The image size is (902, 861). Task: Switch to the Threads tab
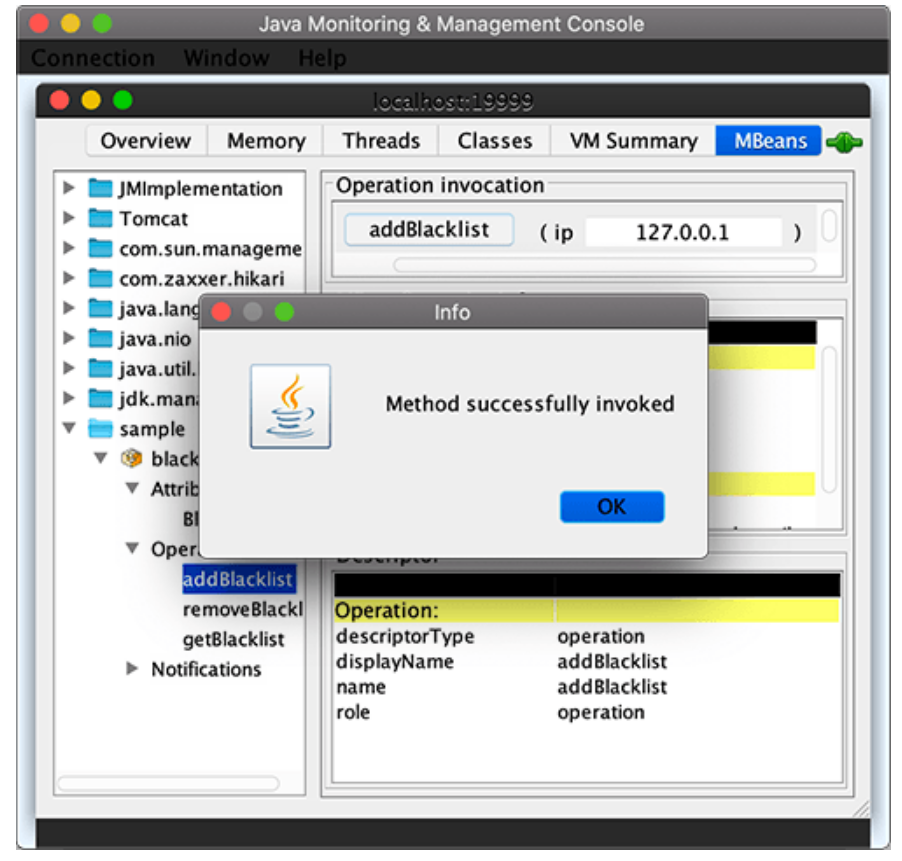click(381, 141)
